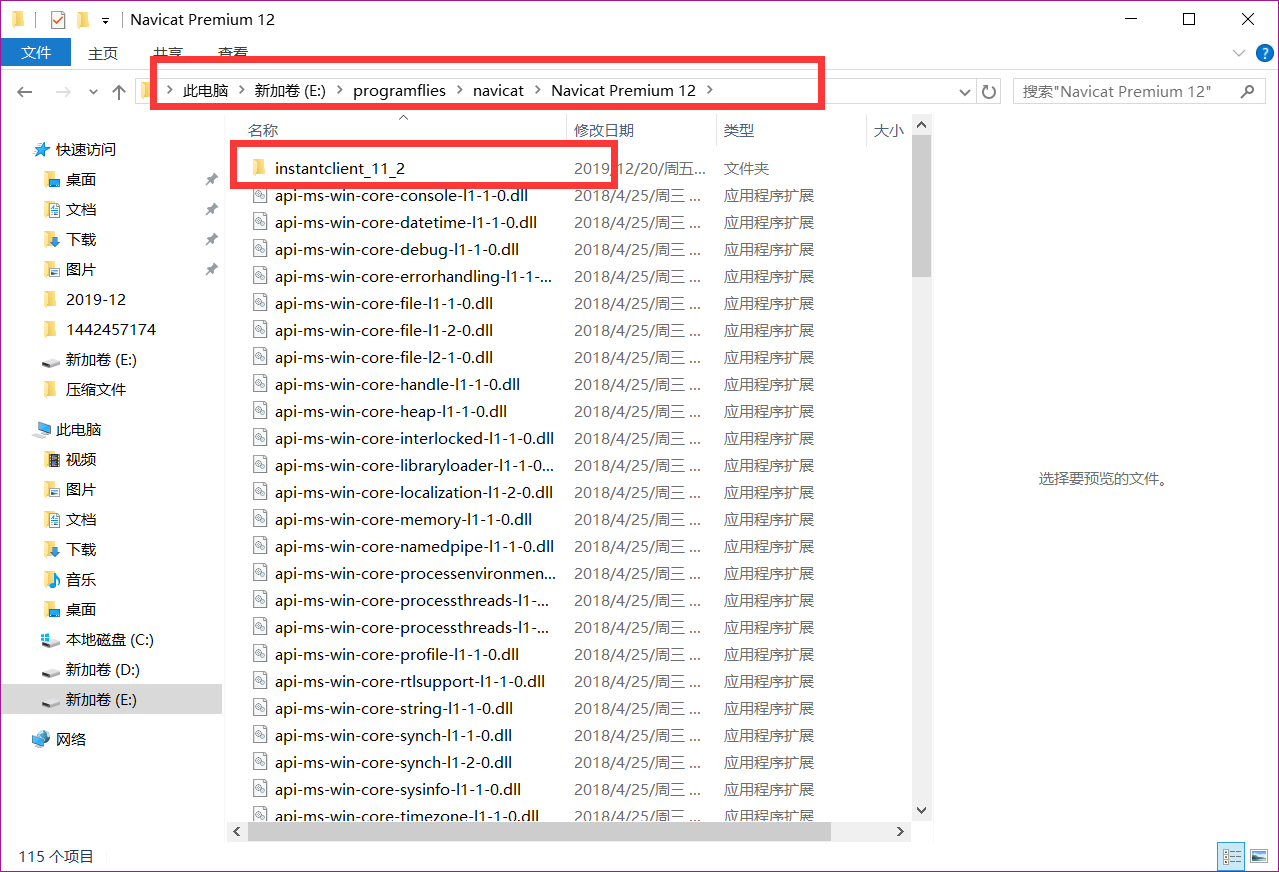Open 音乐 under 此电脑
This screenshot has height=872, width=1279.
pyautogui.click(x=81, y=580)
